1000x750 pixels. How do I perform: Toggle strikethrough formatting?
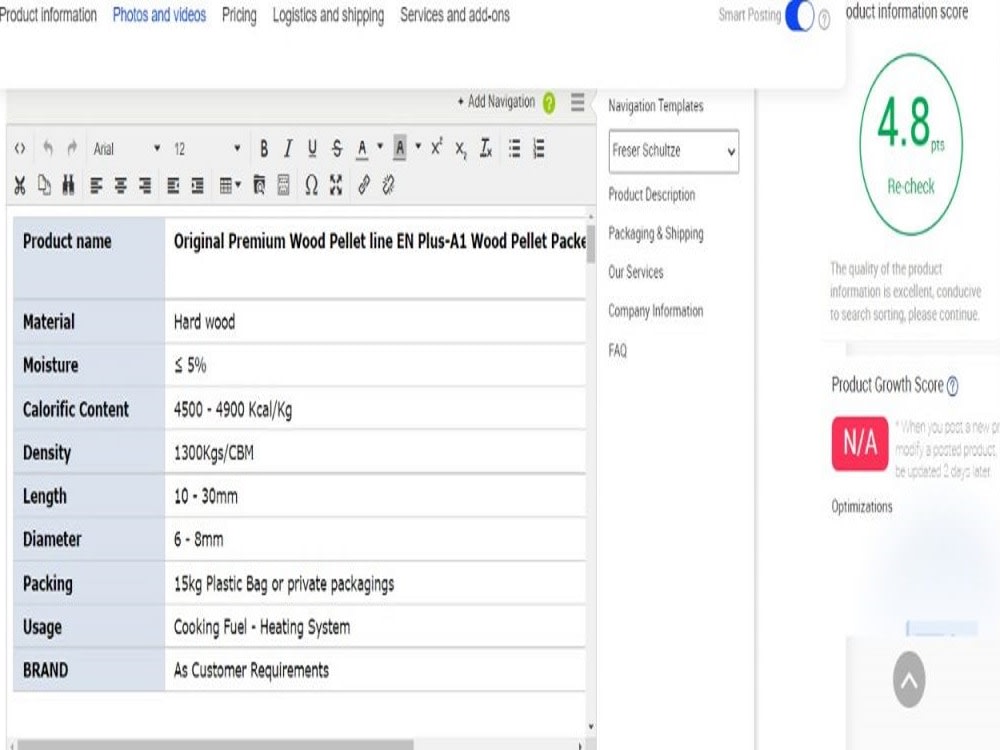tap(337, 149)
